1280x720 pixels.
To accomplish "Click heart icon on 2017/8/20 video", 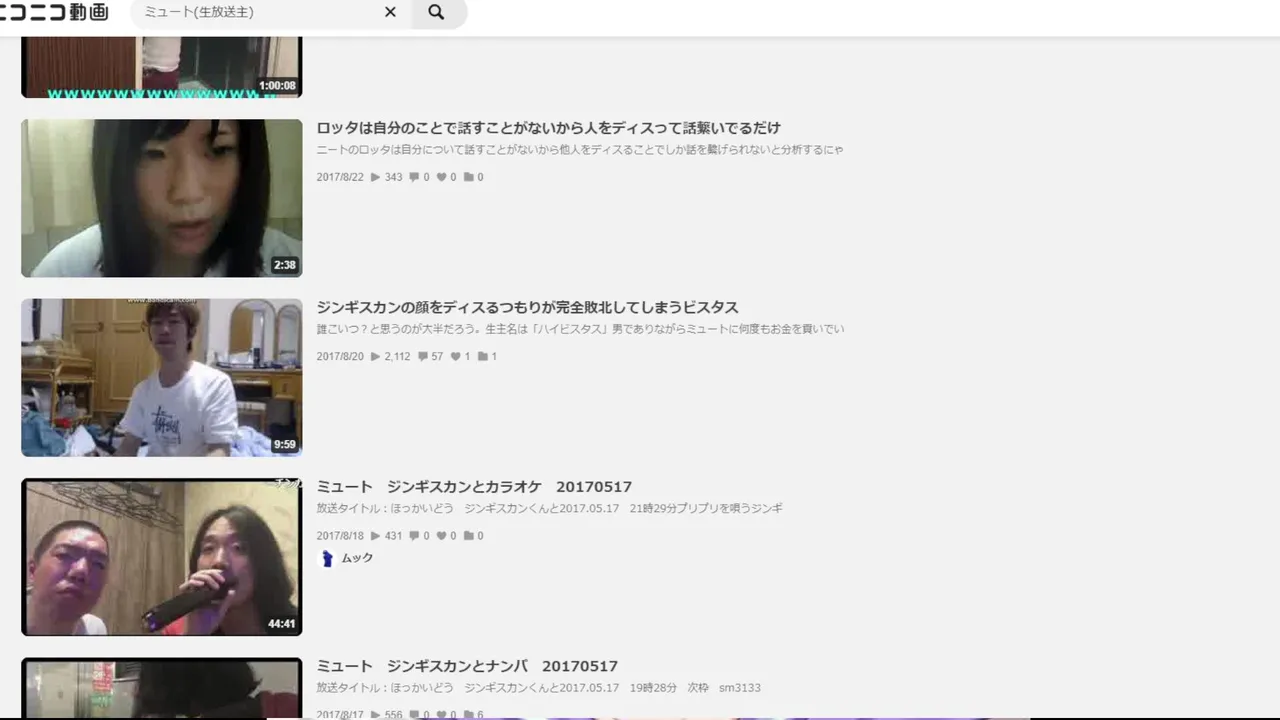I will coord(456,356).
